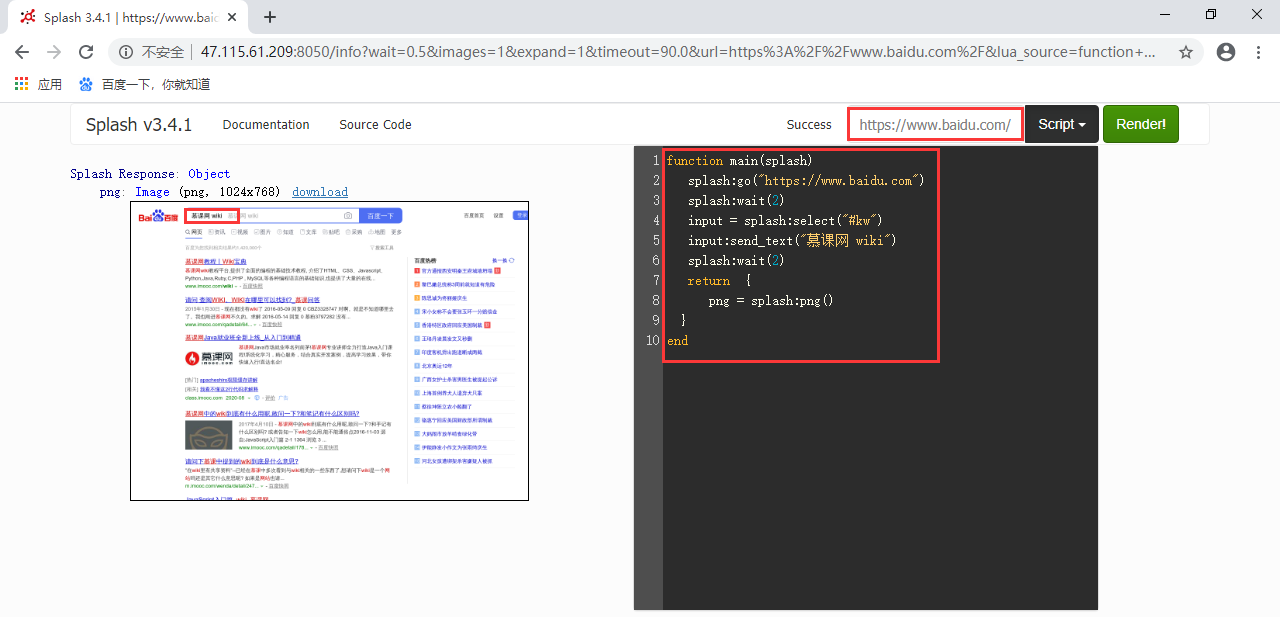The width and height of the screenshot is (1280, 617).
Task: Go forward in the browser
Action: tap(54, 52)
